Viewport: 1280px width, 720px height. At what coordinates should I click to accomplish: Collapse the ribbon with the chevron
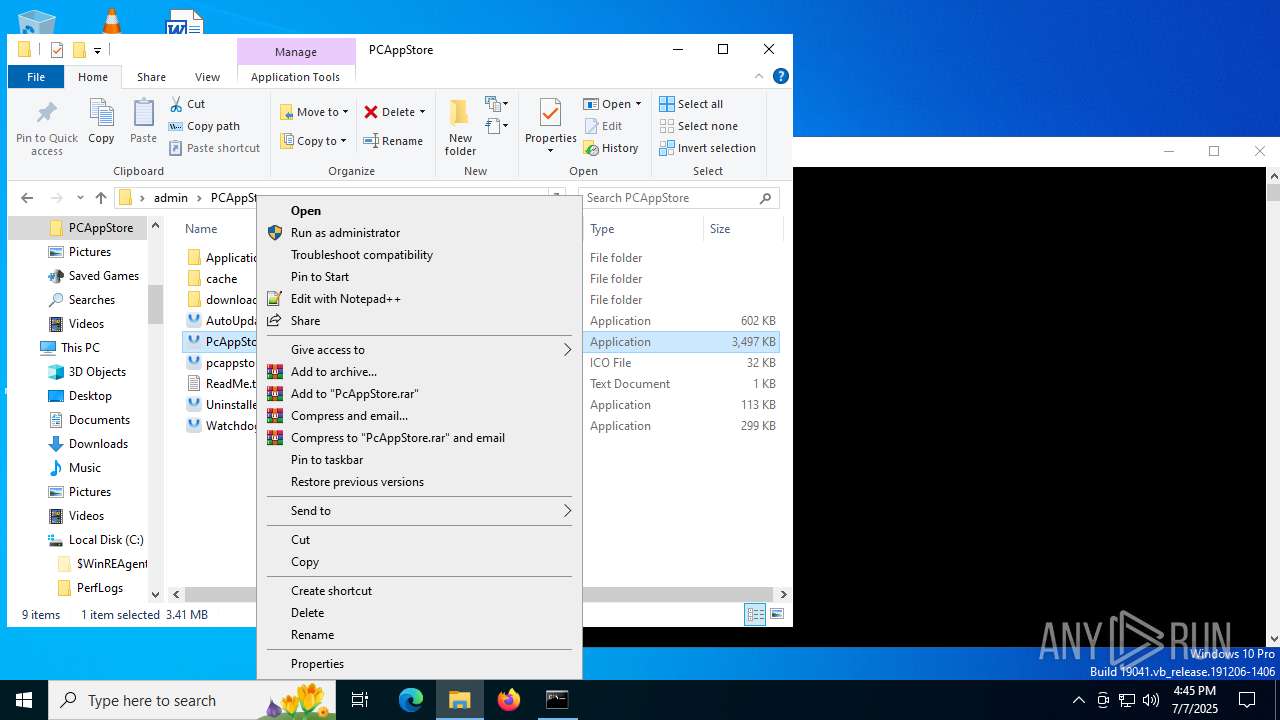coord(759,76)
